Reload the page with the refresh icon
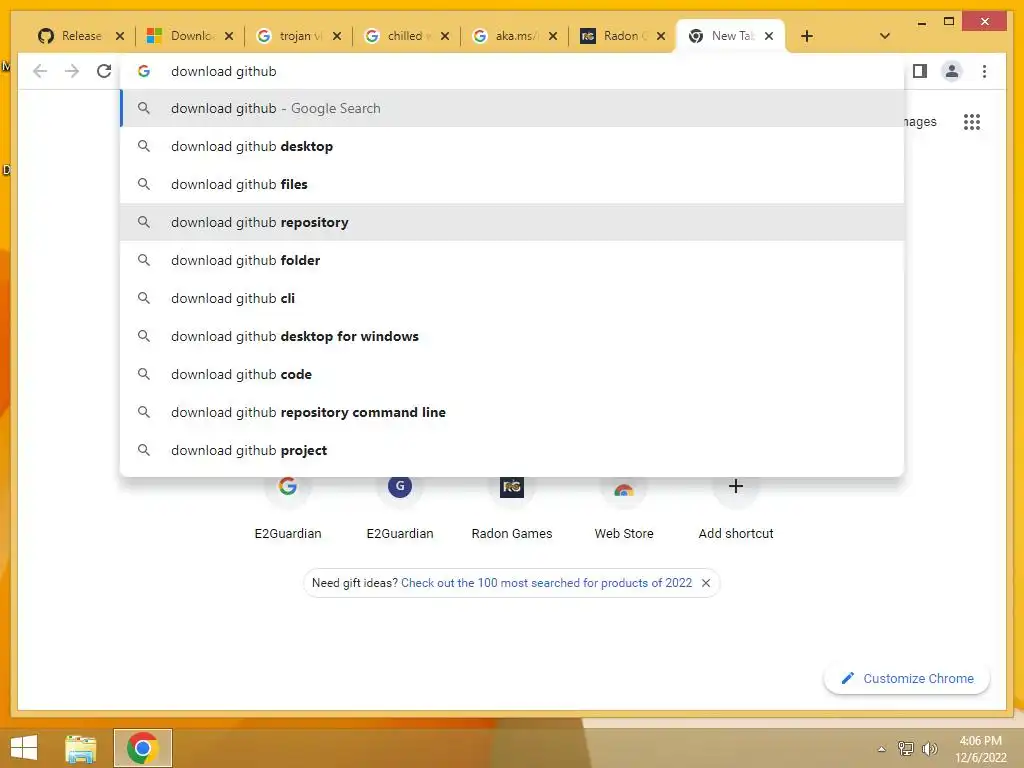Screen dimensions: 1024x768 pos(104,71)
